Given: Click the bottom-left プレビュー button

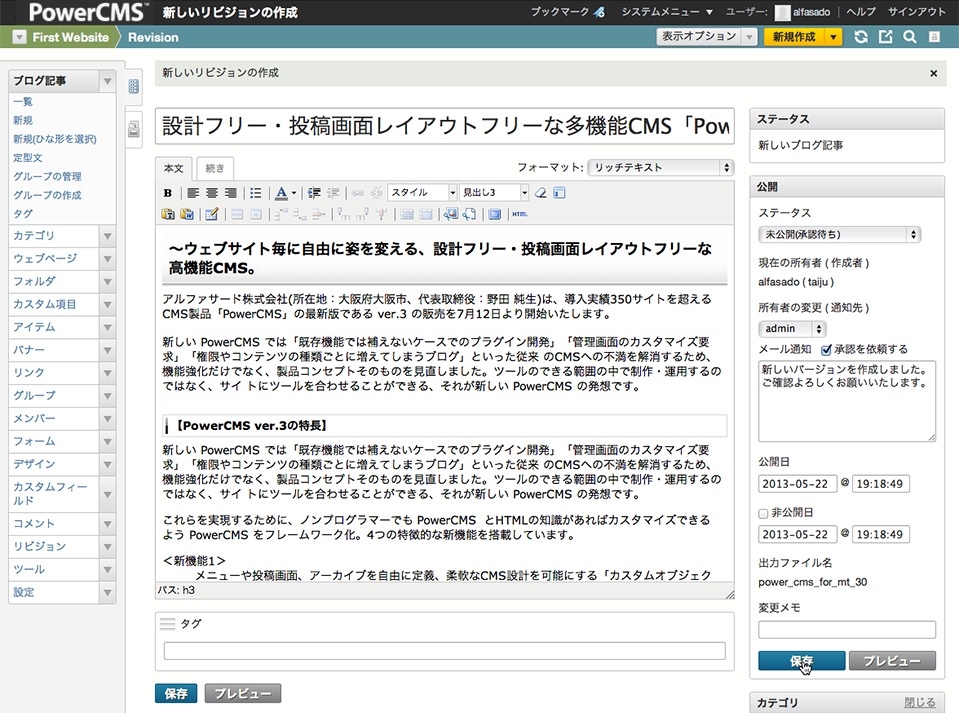Looking at the screenshot, I should (x=243, y=693).
